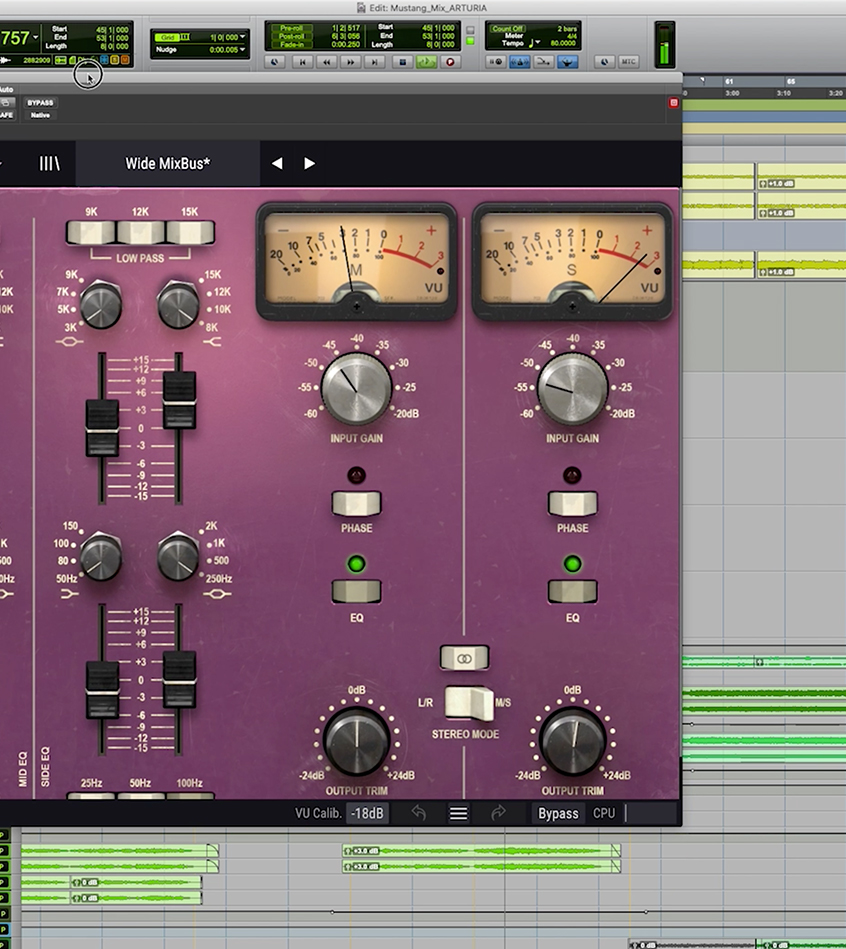
Task: Click the Mid channel INPUT GAIN knob
Action: [x=356, y=389]
